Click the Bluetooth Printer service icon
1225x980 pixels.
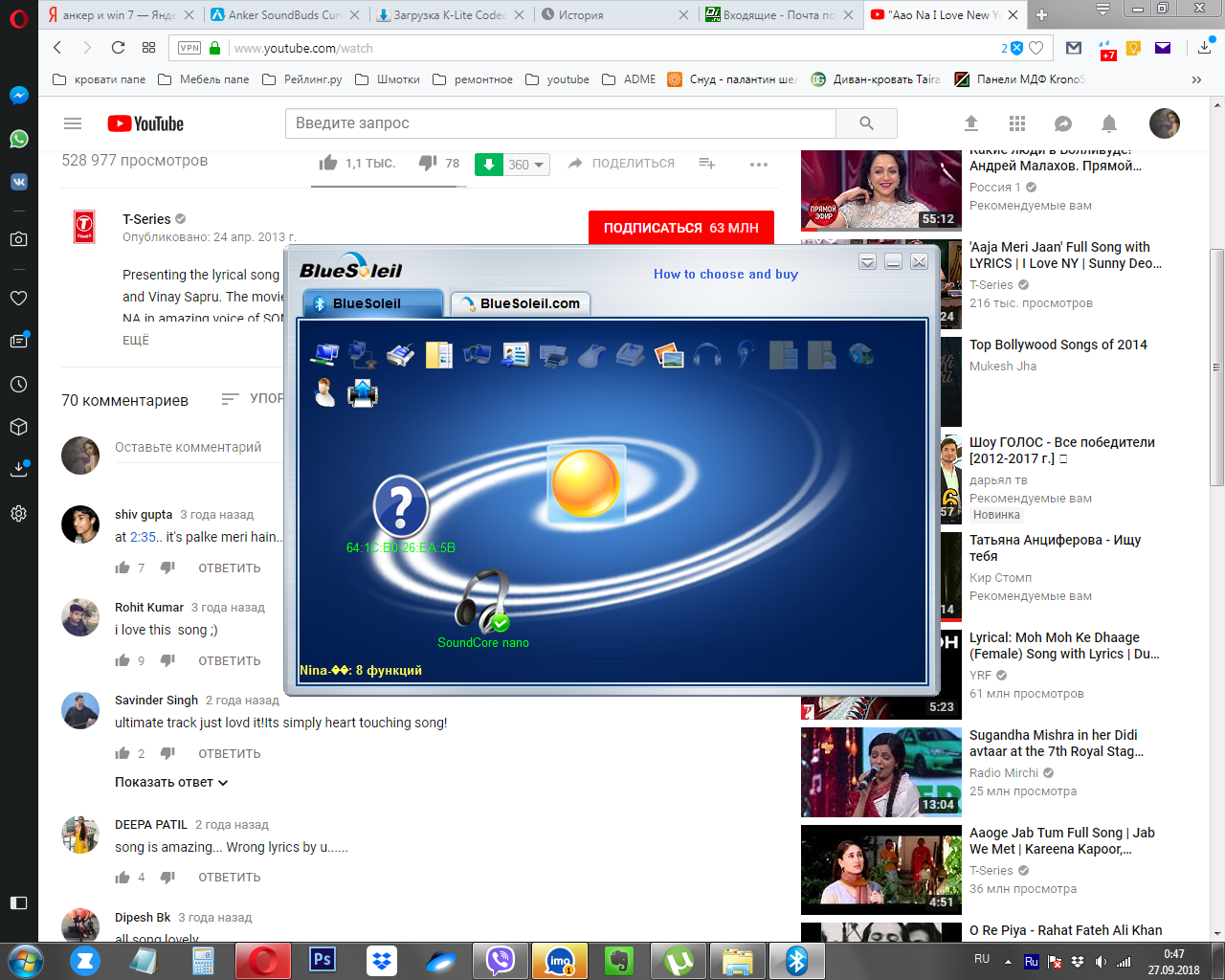[x=554, y=355]
